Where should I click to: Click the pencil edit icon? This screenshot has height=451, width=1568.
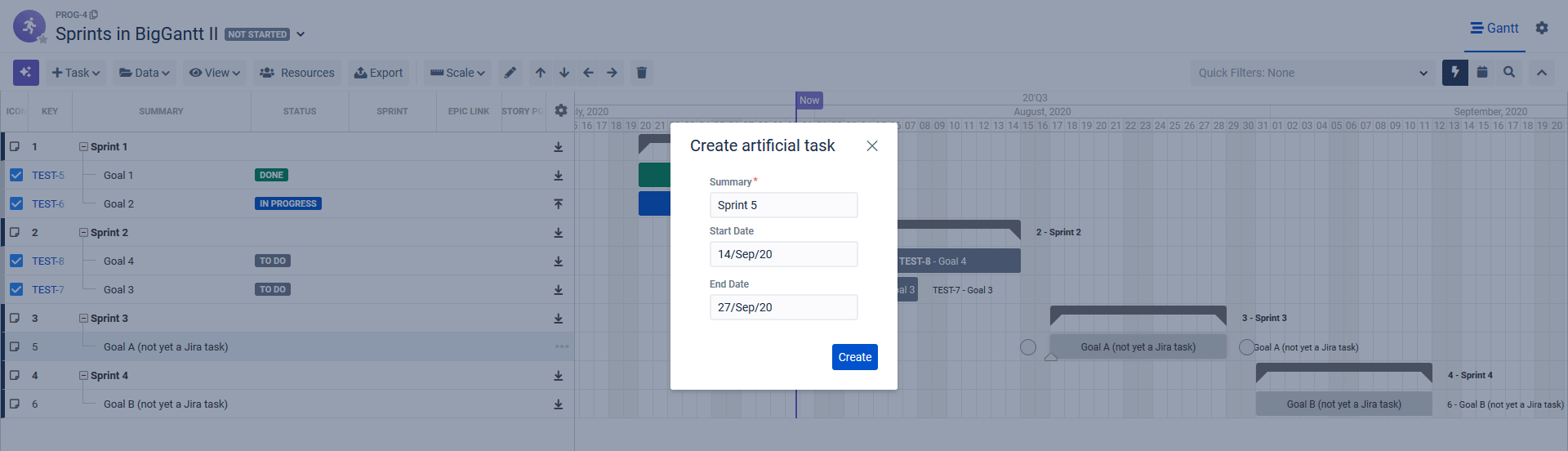click(510, 73)
